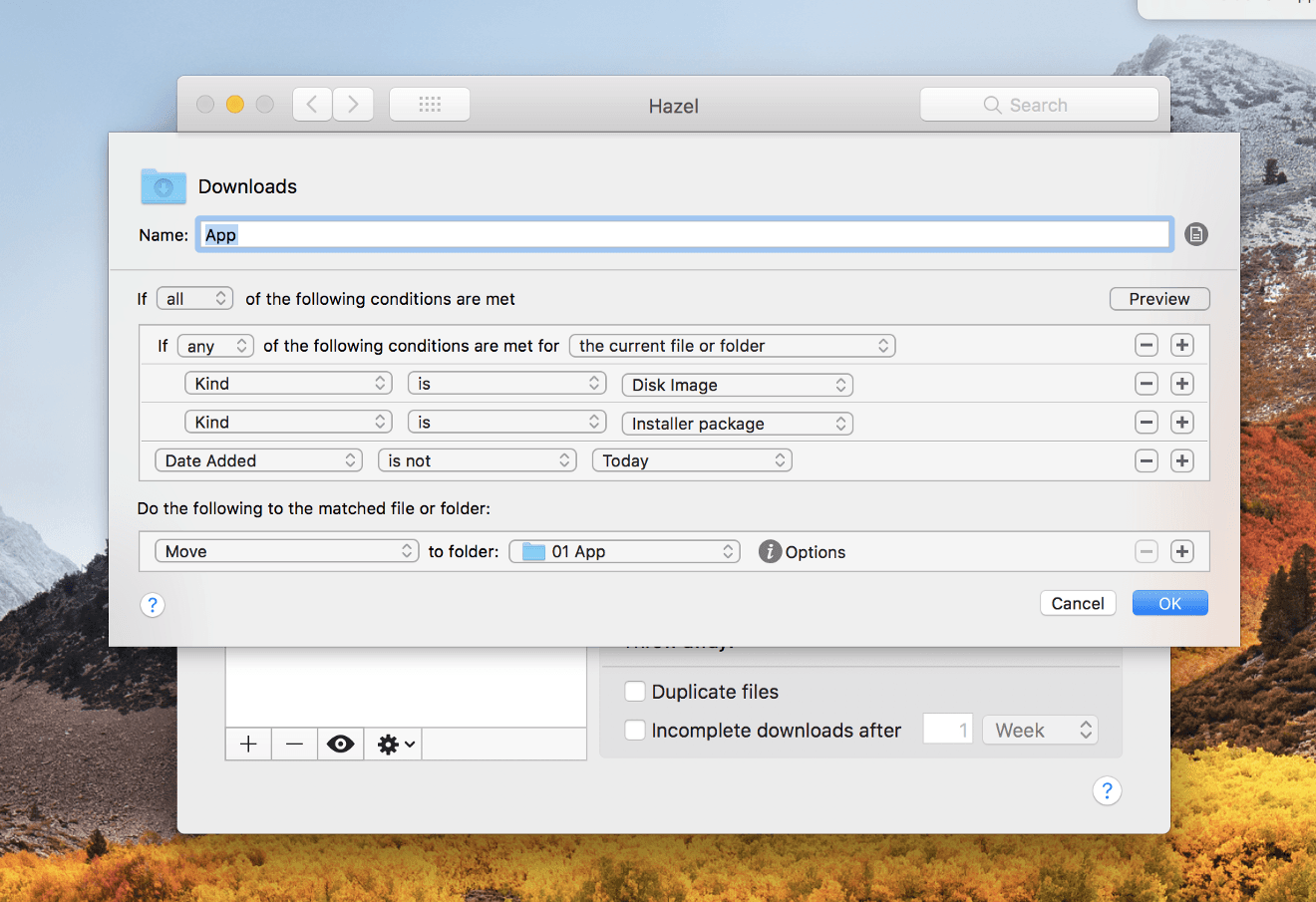Change the 'Disk Image' kind dropdown

tap(737, 384)
